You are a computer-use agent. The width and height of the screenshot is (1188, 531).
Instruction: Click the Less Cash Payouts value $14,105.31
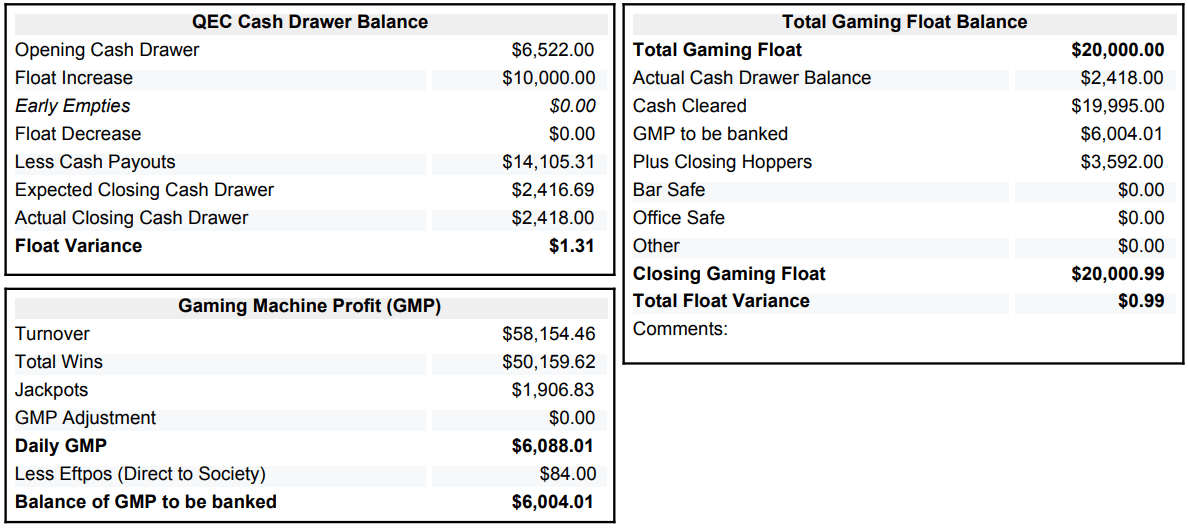(x=548, y=162)
